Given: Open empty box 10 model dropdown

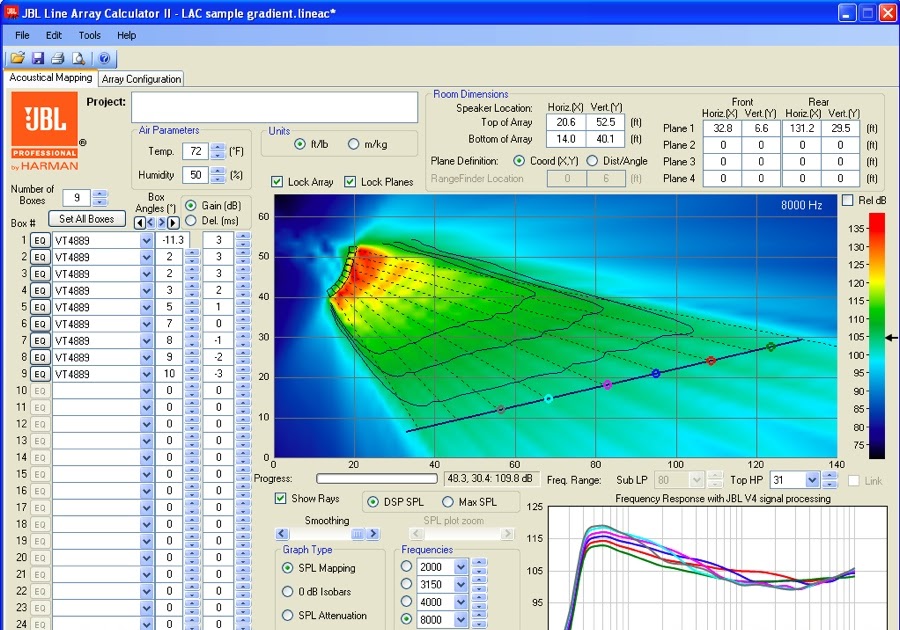Looking at the screenshot, I should pos(146,391).
